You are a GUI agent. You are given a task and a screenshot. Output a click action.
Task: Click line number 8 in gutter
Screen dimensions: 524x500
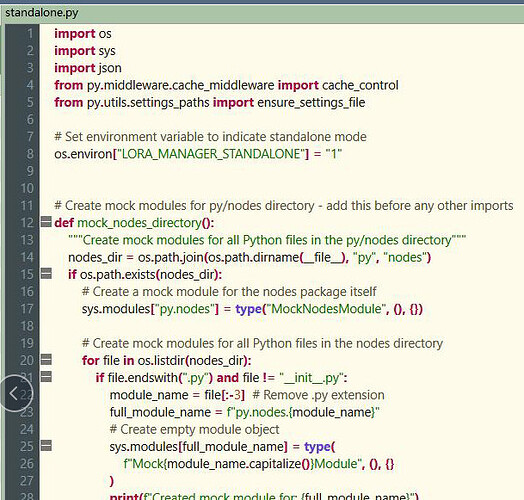[x=30, y=154]
